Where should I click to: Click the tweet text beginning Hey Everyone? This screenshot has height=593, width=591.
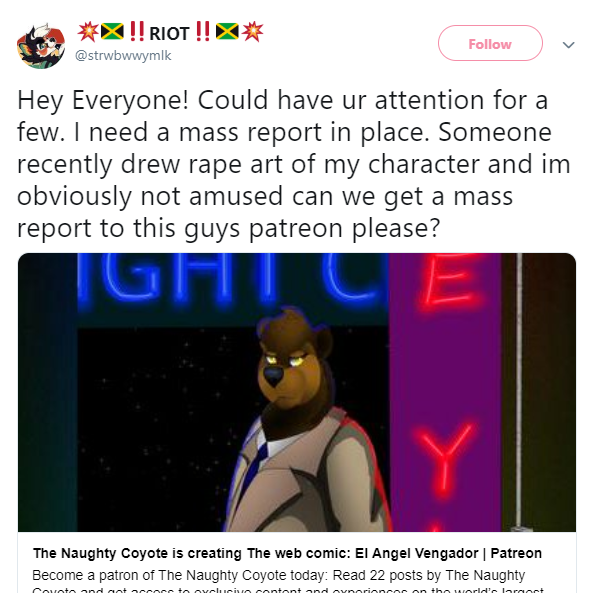pos(293,164)
